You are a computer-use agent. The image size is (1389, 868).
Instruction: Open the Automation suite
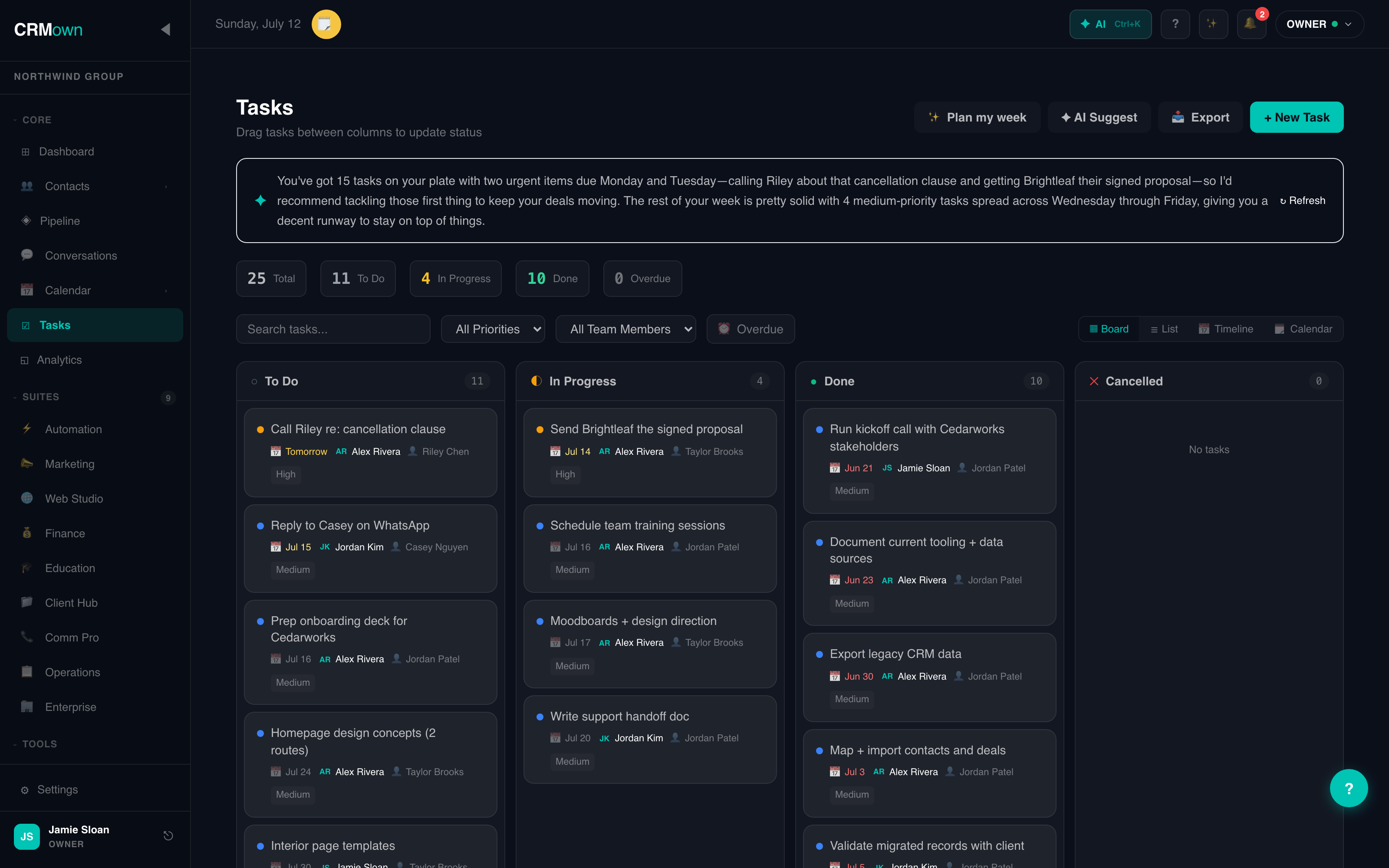pos(95,429)
